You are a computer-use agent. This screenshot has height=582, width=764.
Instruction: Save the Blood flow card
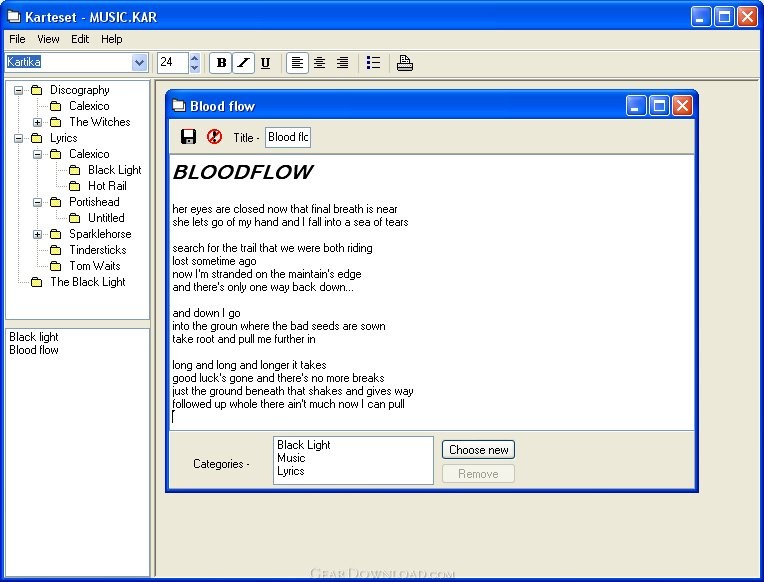(x=188, y=136)
